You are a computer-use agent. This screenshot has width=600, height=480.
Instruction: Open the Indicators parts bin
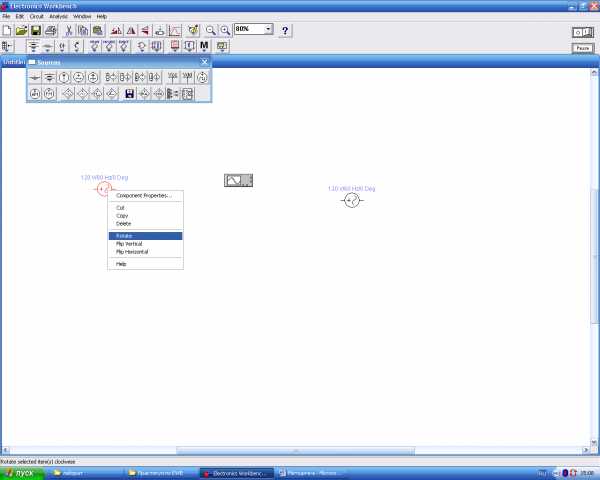pyautogui.click(x=175, y=46)
